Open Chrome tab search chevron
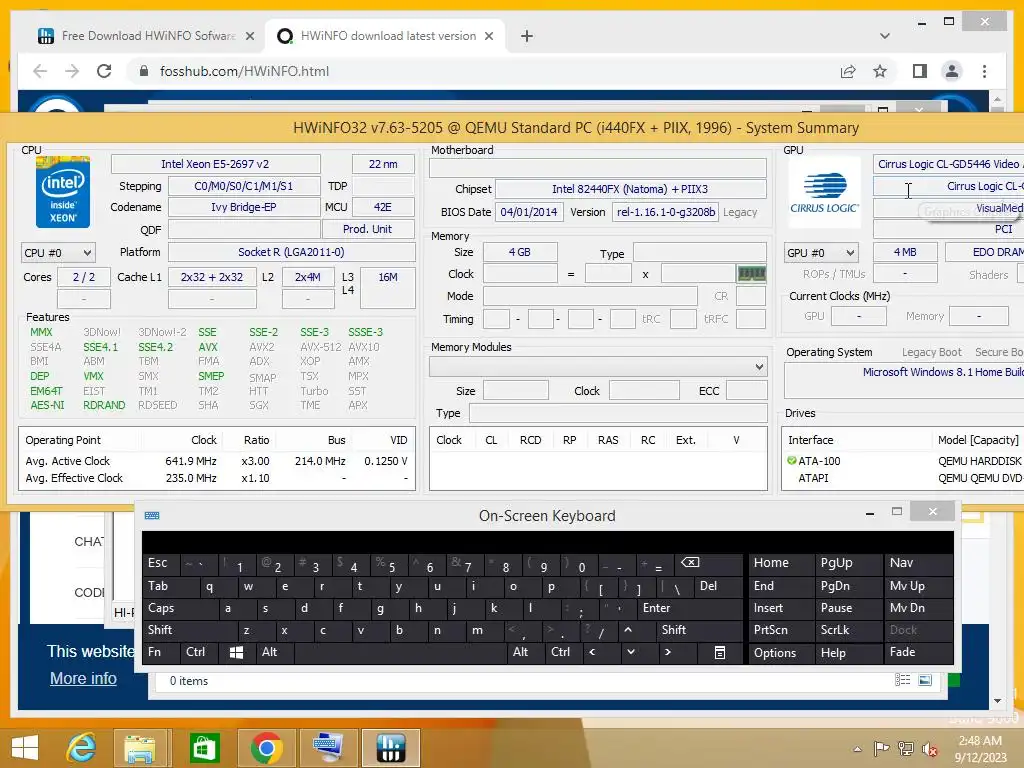This screenshot has width=1024, height=768. (884, 36)
